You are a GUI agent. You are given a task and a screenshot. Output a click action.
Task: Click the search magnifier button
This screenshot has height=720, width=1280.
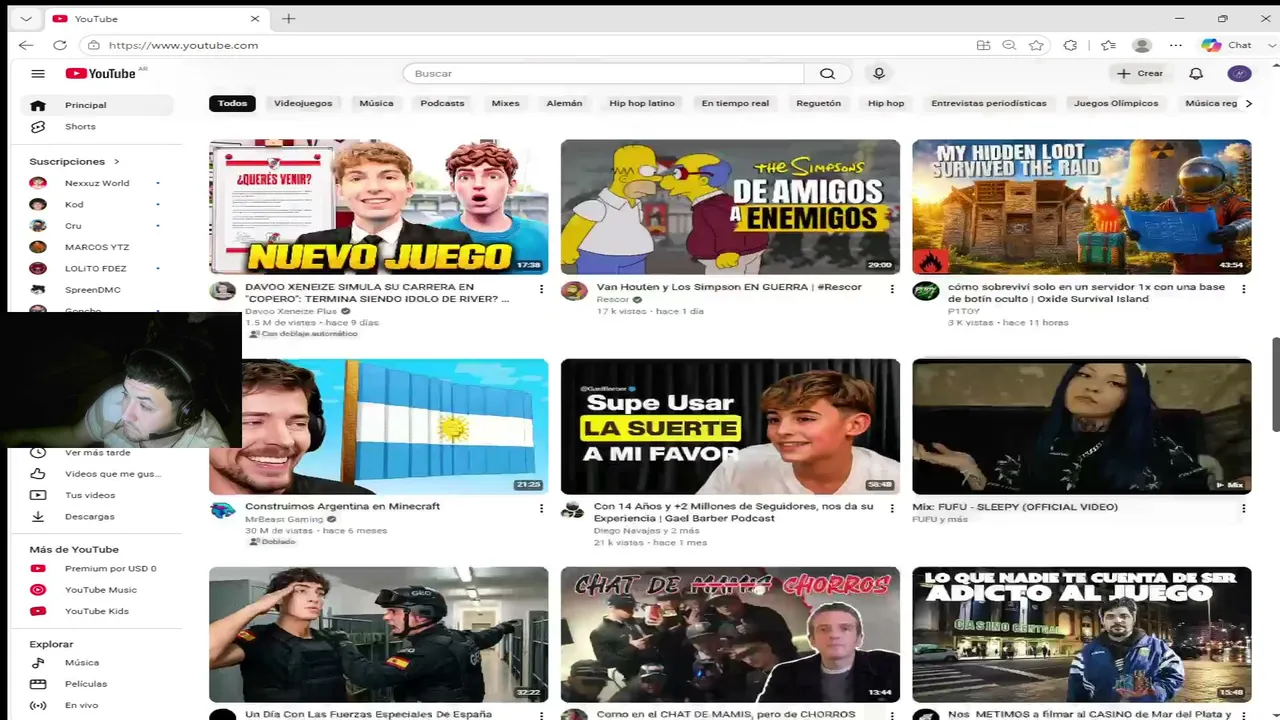pos(827,73)
